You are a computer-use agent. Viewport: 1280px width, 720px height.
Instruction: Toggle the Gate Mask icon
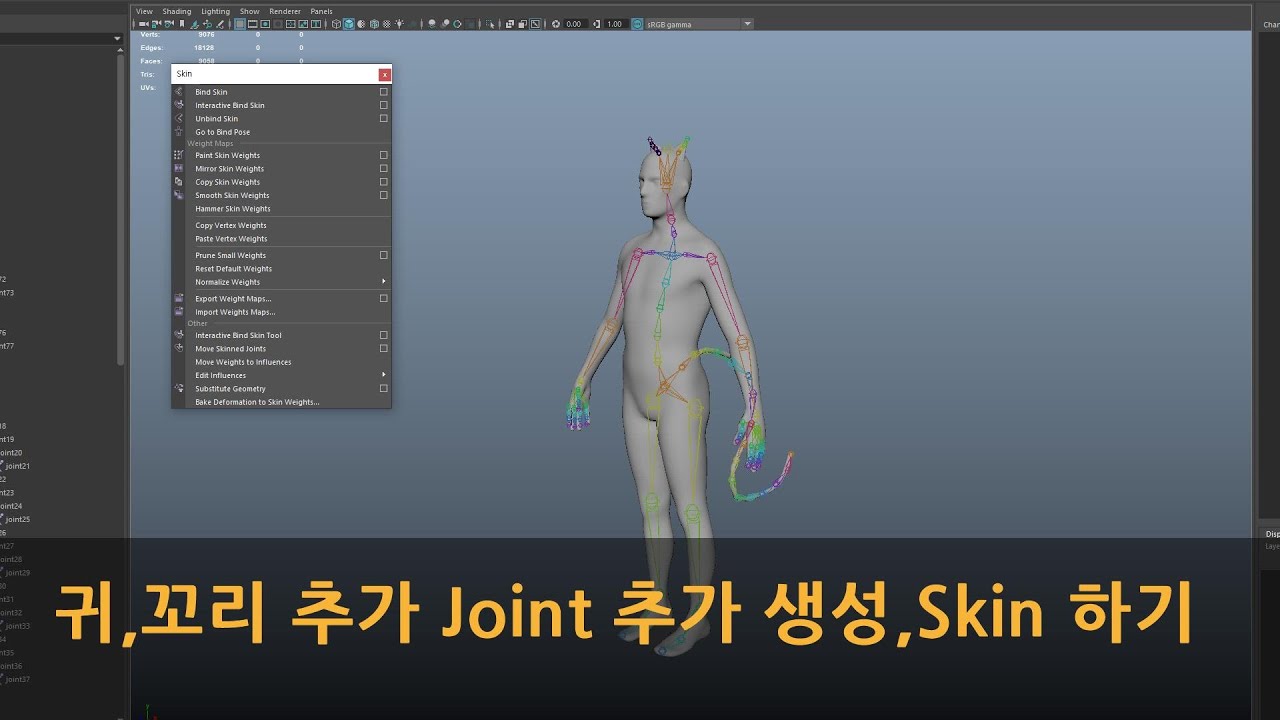[x=278, y=24]
